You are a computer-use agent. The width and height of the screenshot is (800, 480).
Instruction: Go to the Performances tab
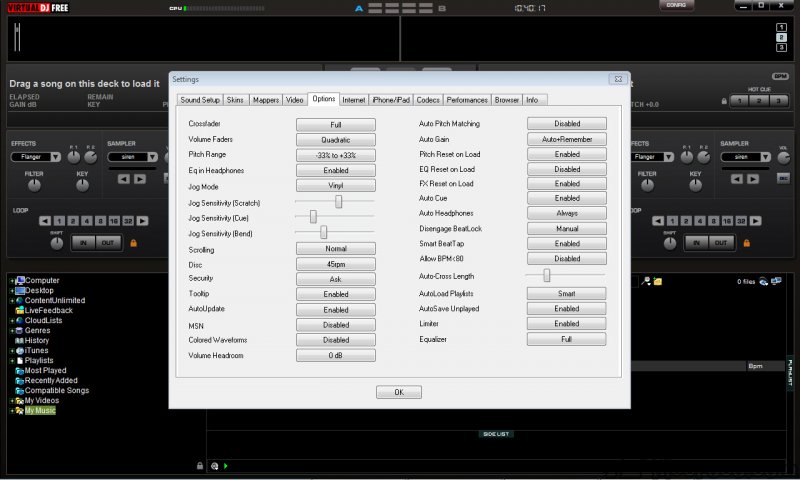click(x=467, y=100)
